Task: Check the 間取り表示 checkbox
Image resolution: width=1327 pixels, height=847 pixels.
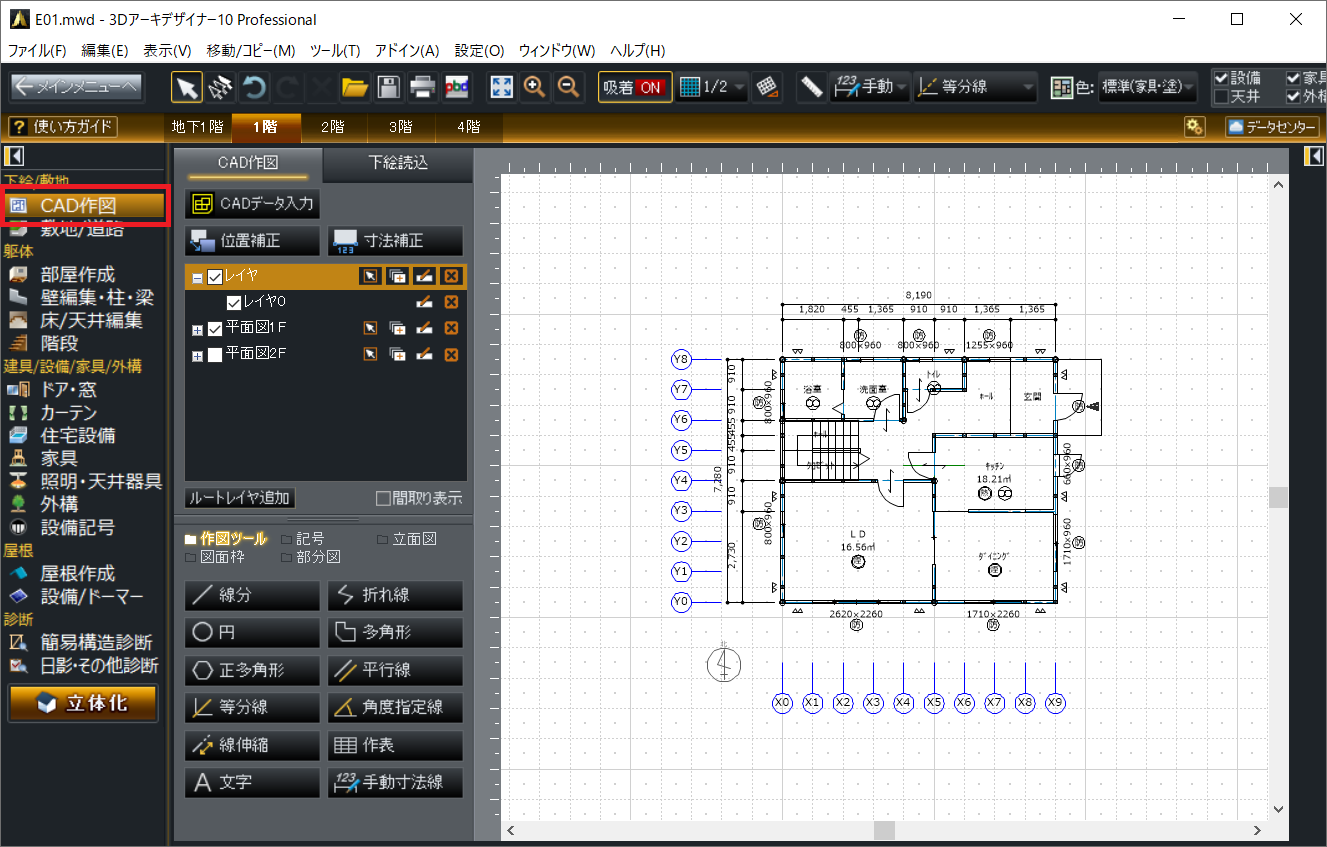Action: (x=383, y=498)
